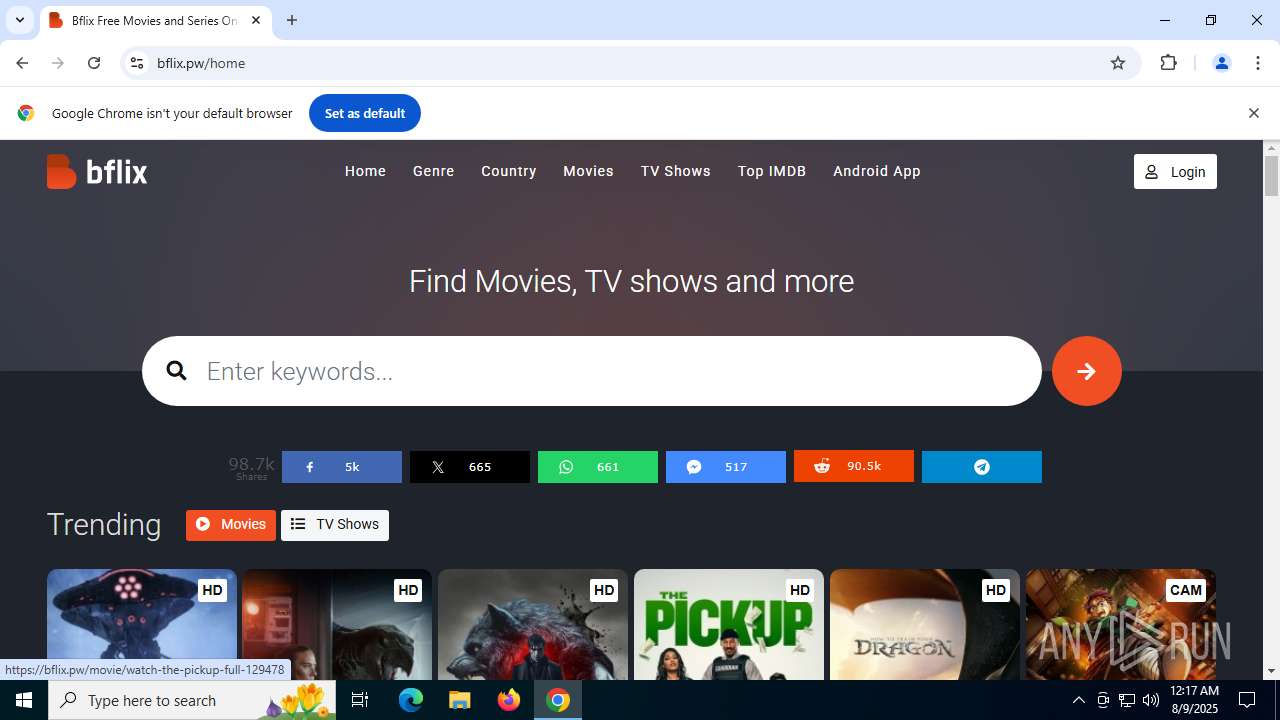Share via WhatsApp button showing 661
This screenshot has width=1280, height=720.
598,467
